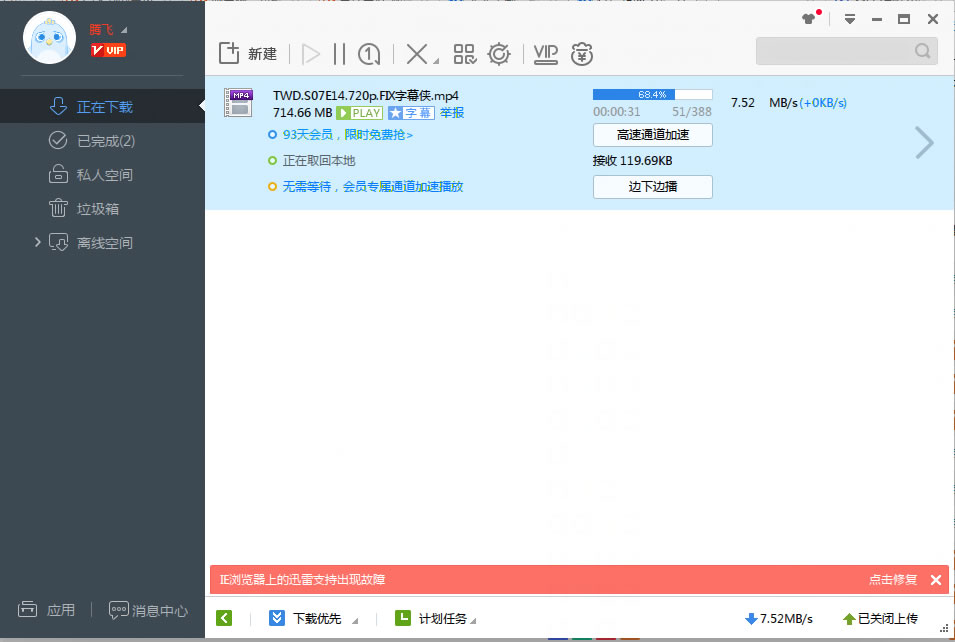The width and height of the screenshot is (955, 642).
Task: Click the 68.4% download progress bar
Action: pyautogui.click(x=652, y=95)
